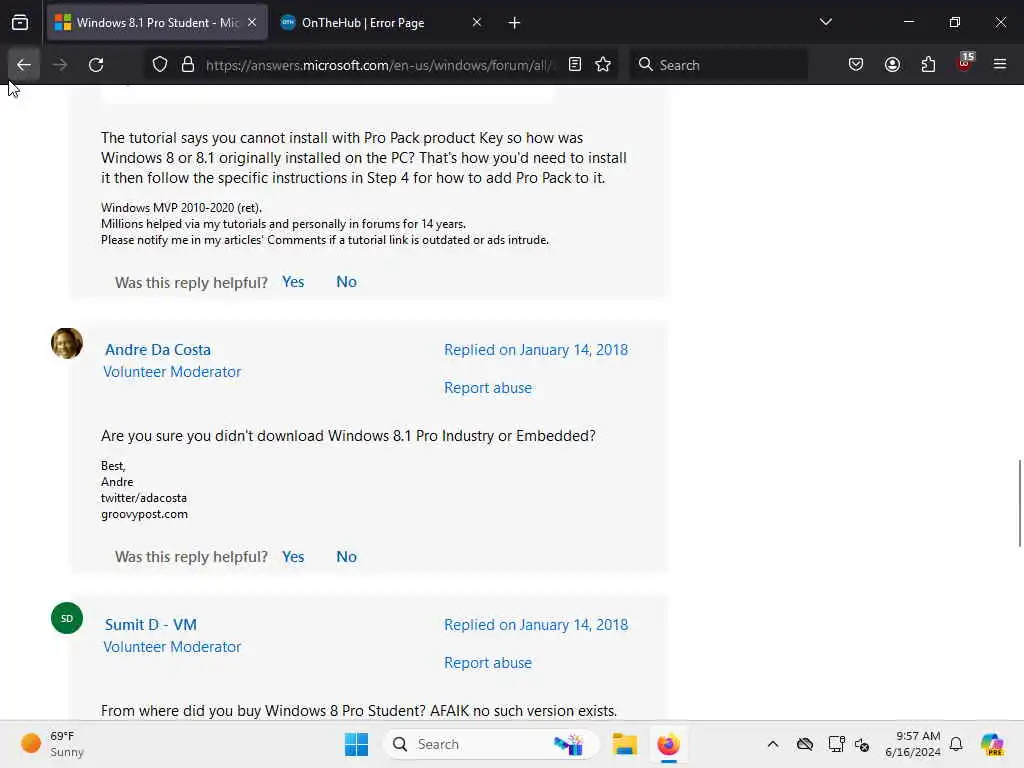Bookmark this page with star icon
This screenshot has width=1024, height=768.
(x=603, y=65)
